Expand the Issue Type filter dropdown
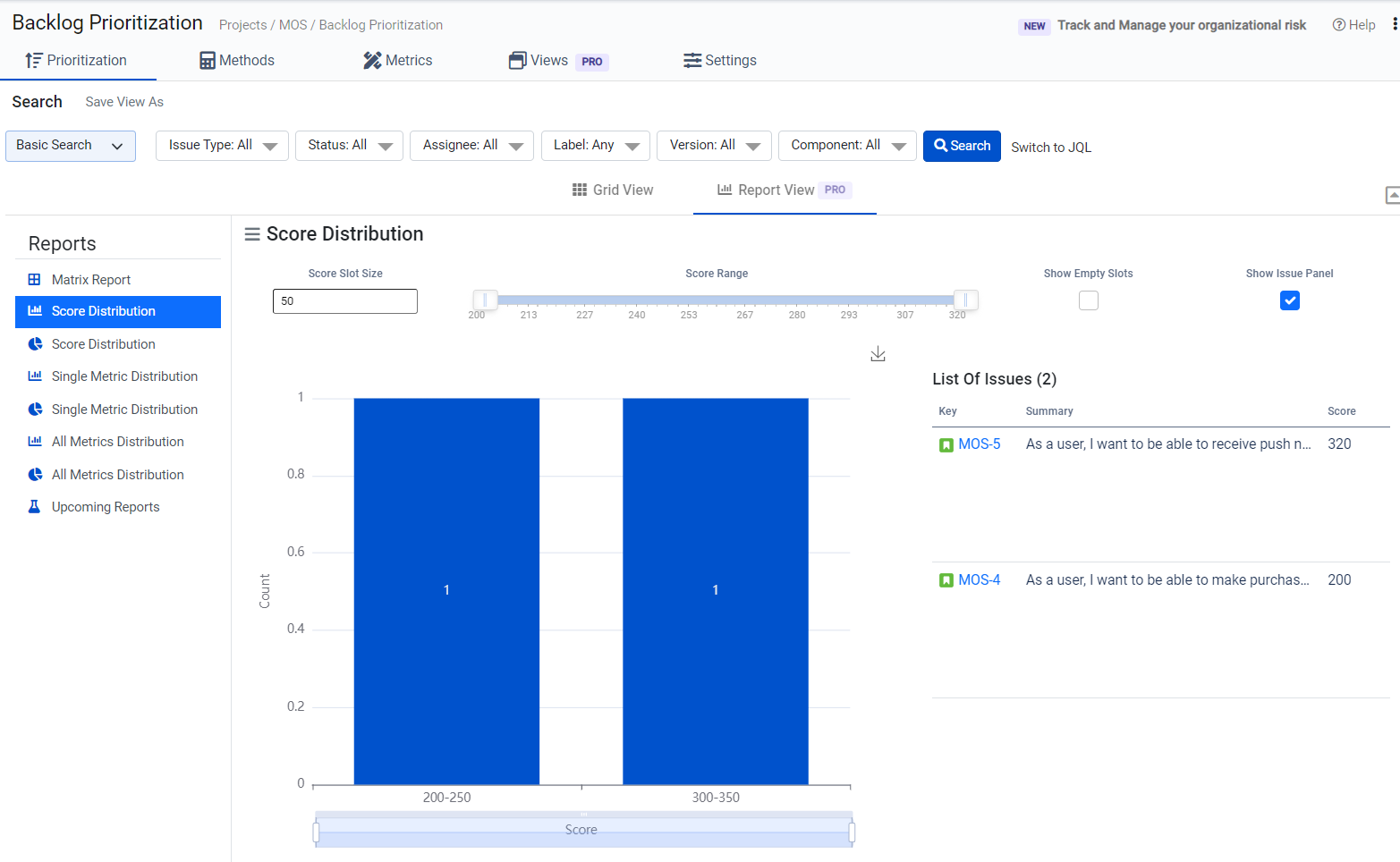The height and width of the screenshot is (862, 1400). (222, 146)
